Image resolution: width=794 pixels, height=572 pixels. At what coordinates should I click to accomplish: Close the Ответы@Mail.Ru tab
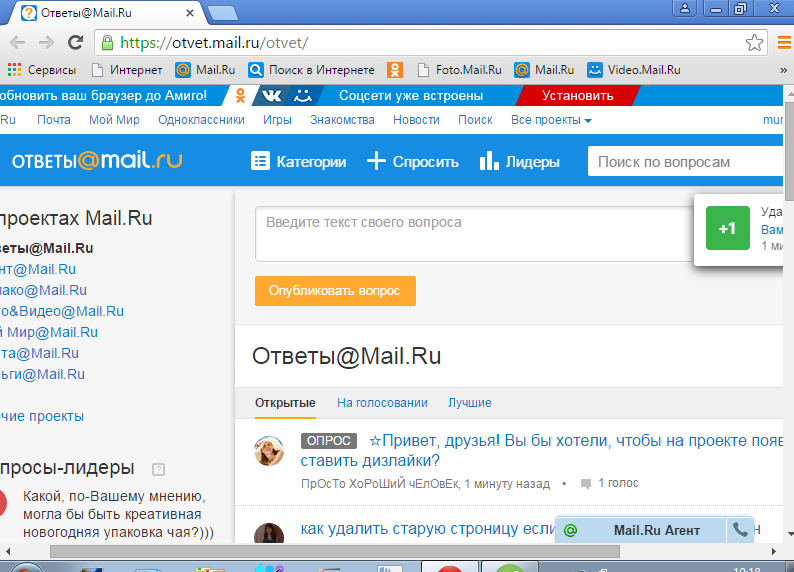pos(190,13)
